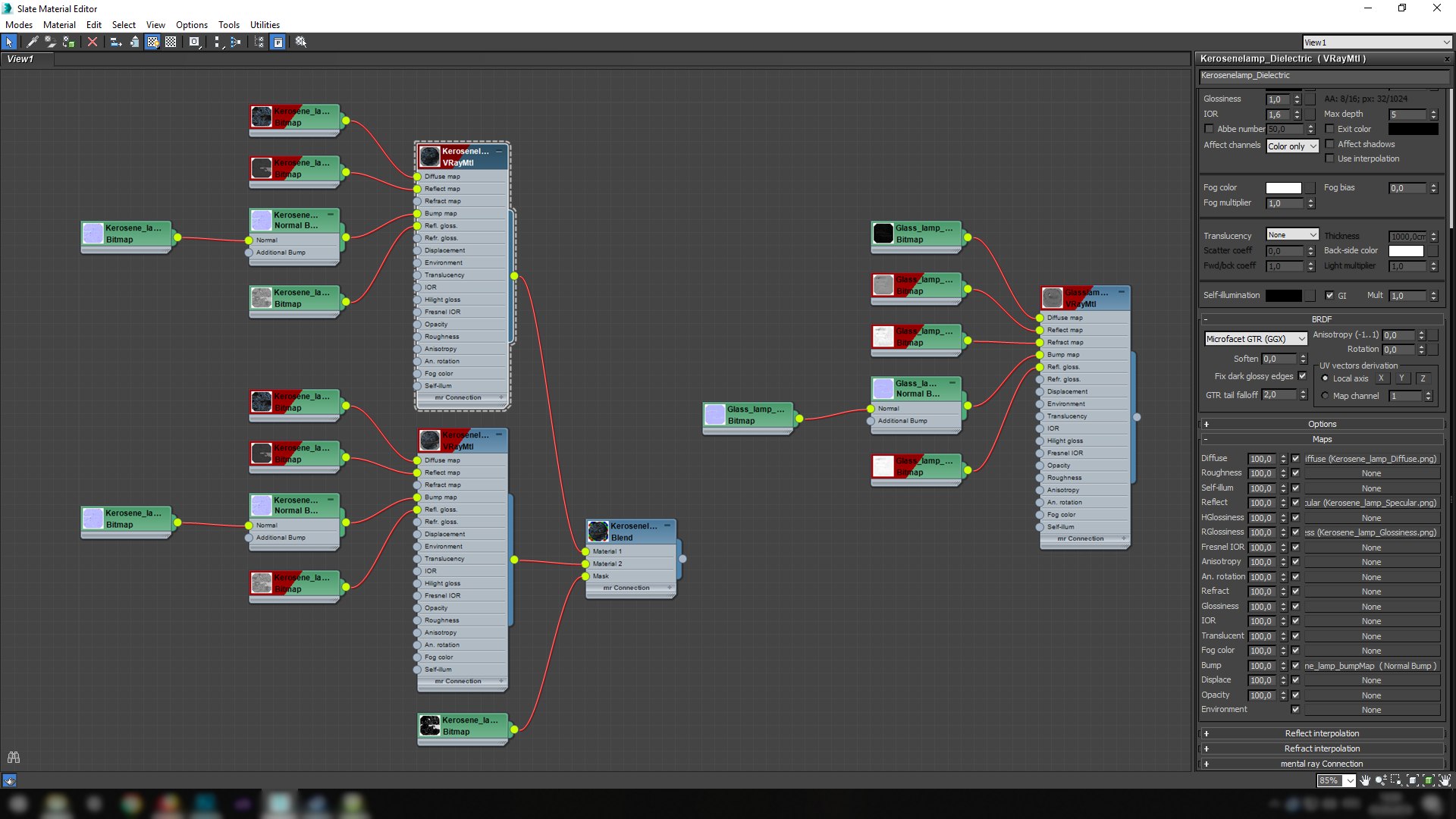The image size is (1456, 819).
Task: Expand the Reflect interpolation rollout
Action: [1322, 733]
